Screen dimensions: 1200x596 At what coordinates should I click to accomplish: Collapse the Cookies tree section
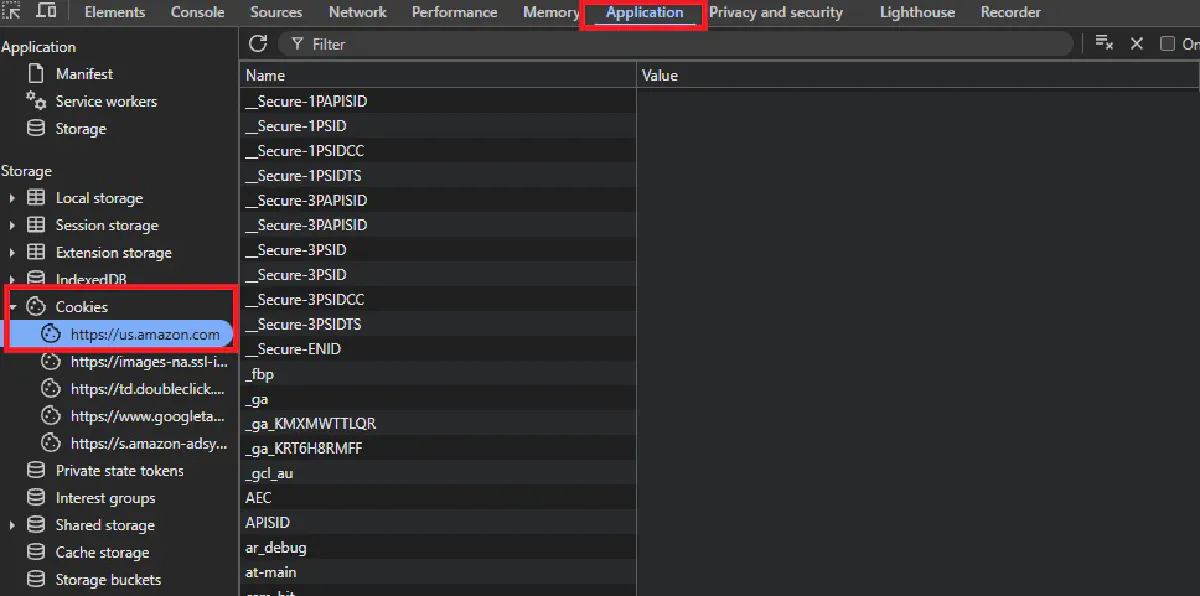12,307
